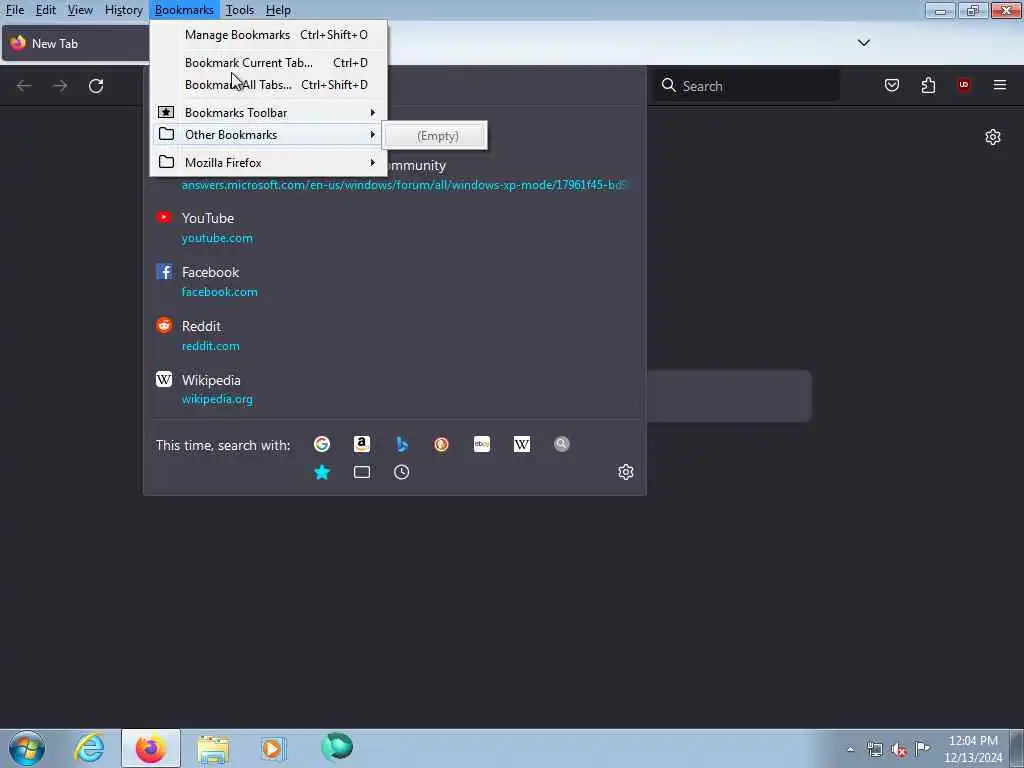The image size is (1024, 768).
Task: Click the Reddit suggestion favicon
Action: pos(164,325)
